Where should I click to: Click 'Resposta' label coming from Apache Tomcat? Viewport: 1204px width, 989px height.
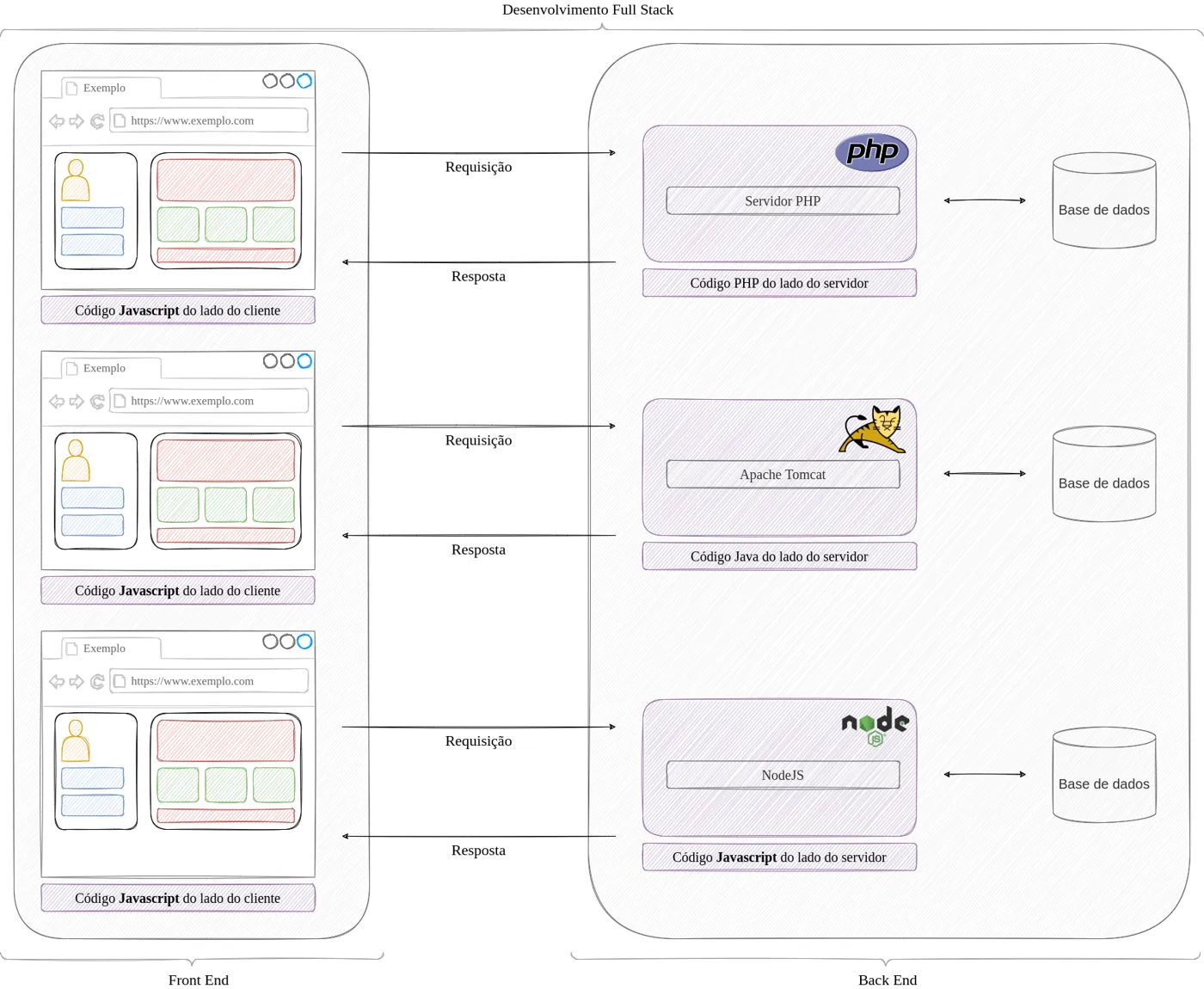(478, 550)
